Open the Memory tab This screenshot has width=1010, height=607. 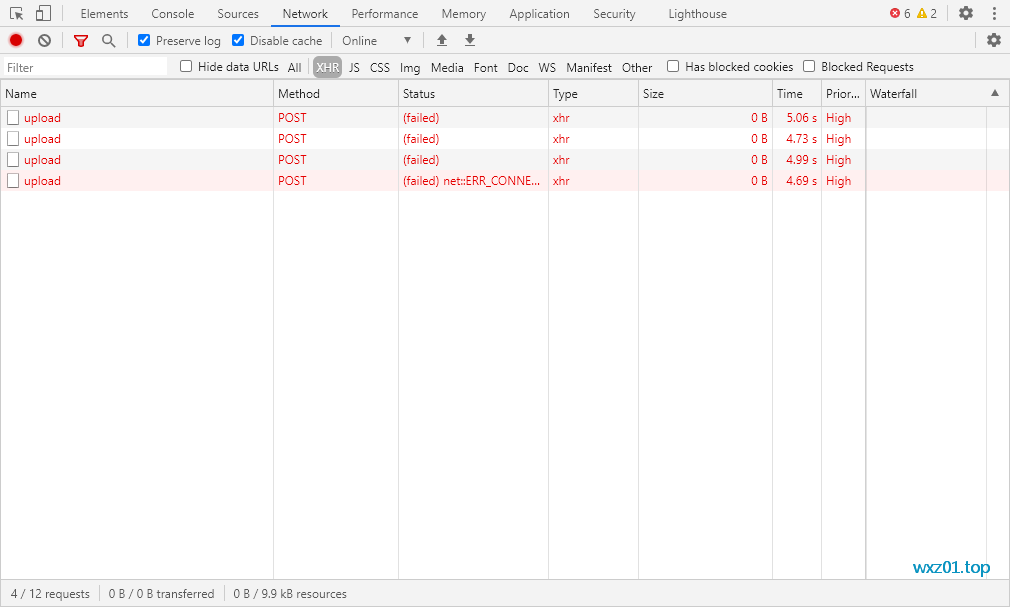pyautogui.click(x=464, y=14)
